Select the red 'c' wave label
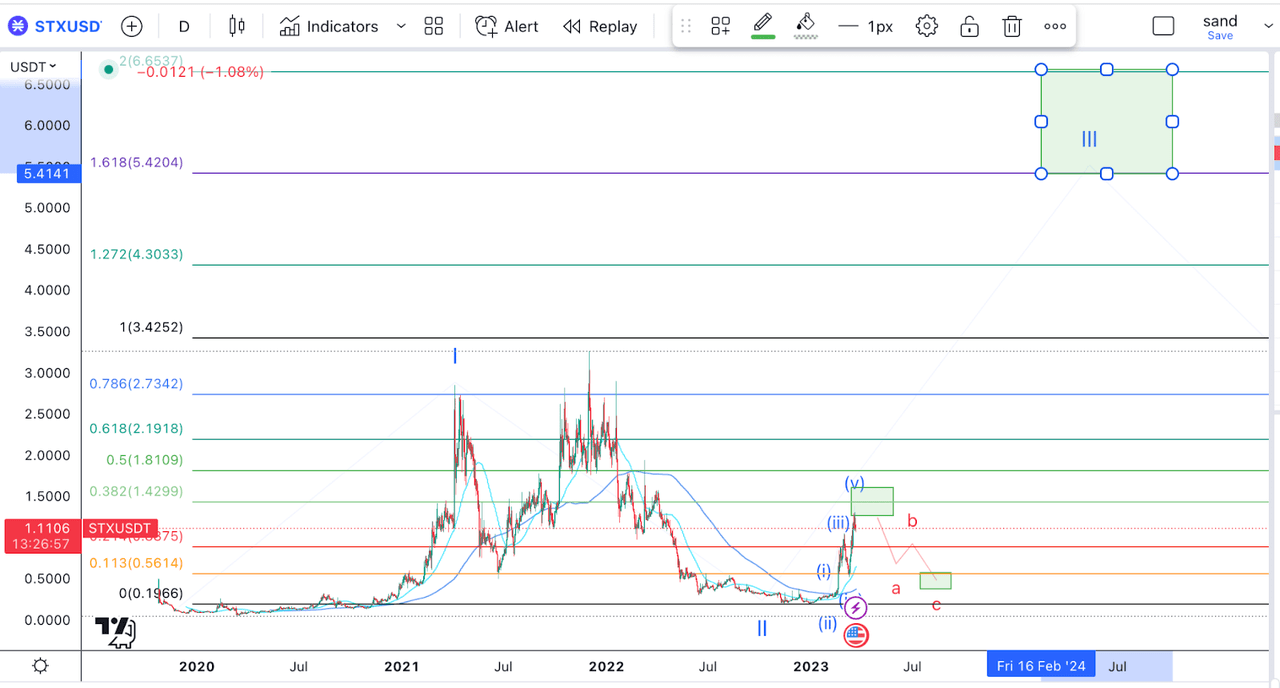Viewport: 1280px width, 688px height. (x=936, y=604)
